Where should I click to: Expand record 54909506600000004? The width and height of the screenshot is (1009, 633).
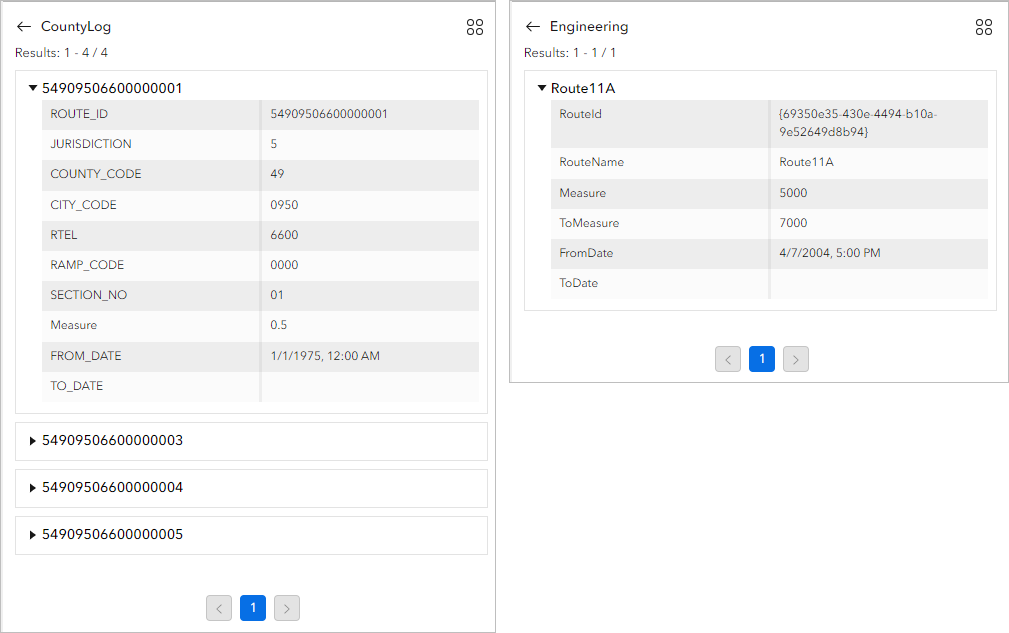point(34,488)
